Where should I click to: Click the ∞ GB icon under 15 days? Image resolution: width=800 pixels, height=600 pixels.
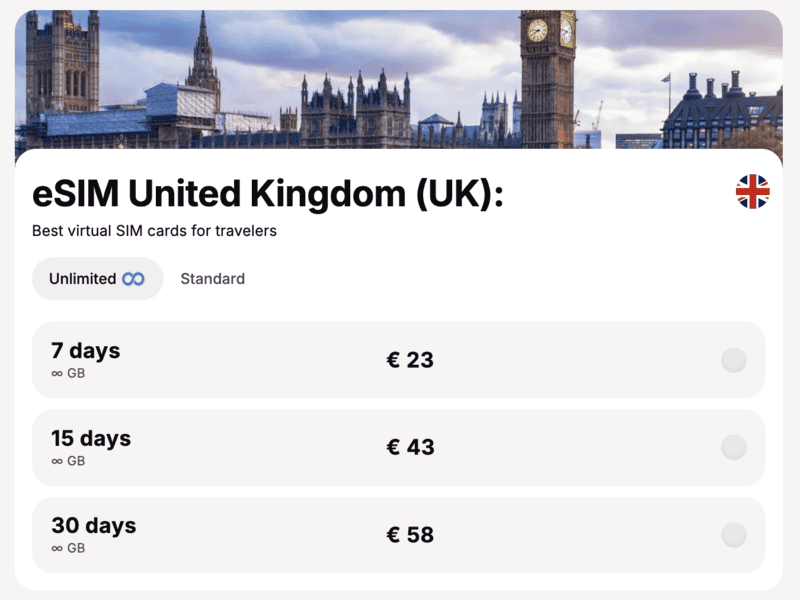59,461
